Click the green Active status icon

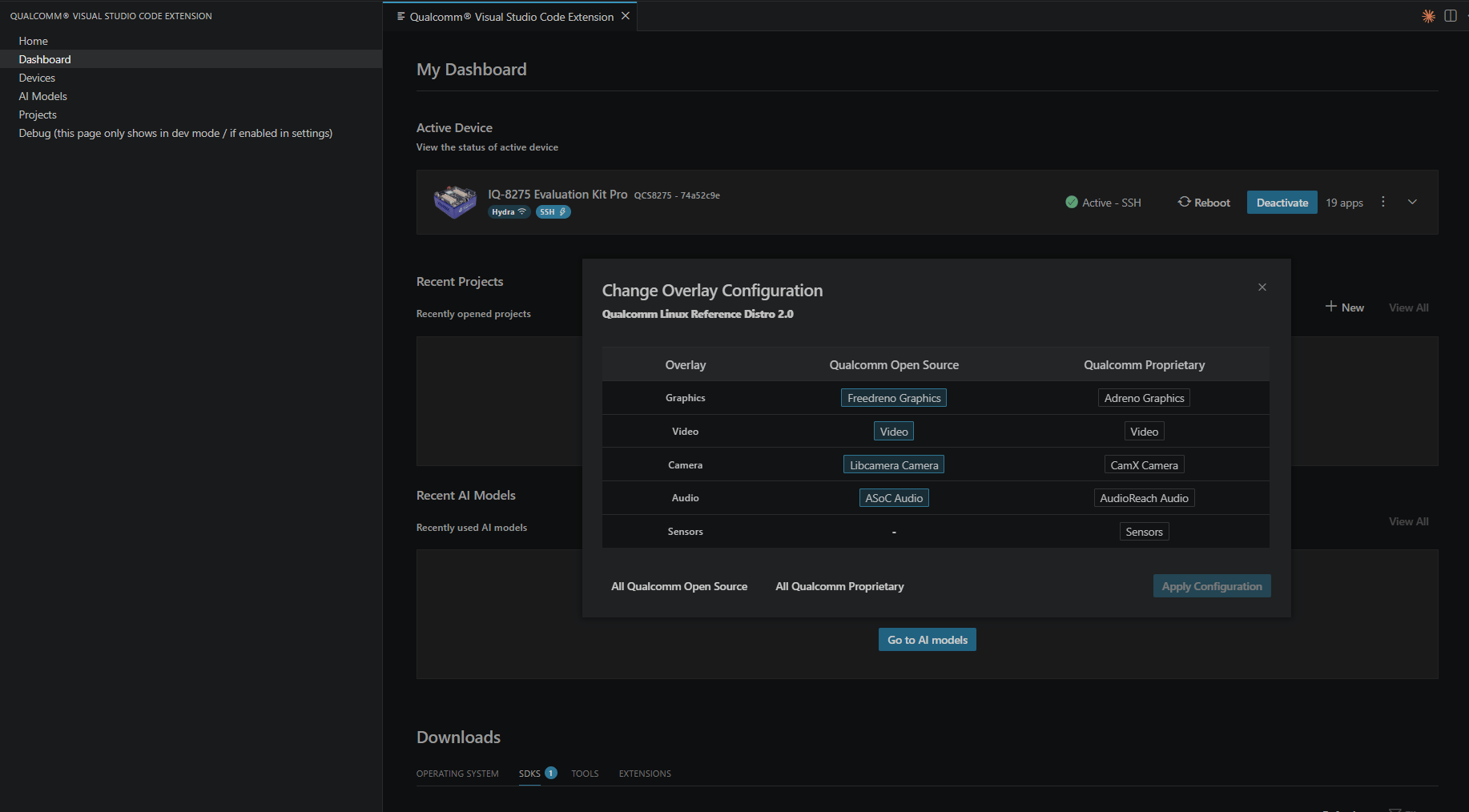click(1072, 203)
